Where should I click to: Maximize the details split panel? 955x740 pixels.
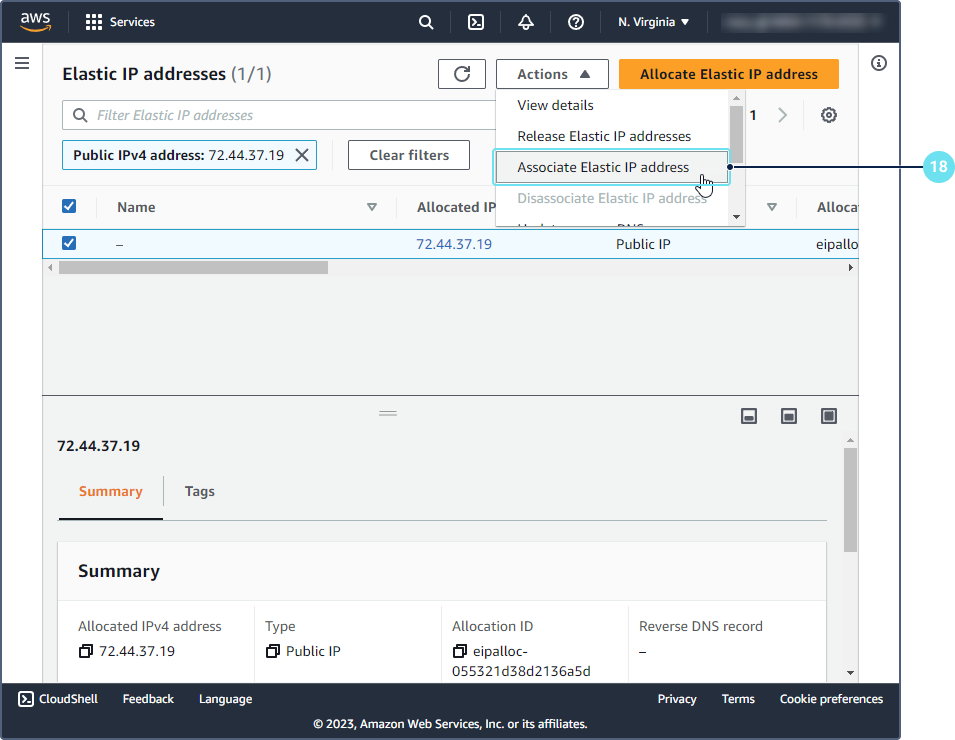[x=829, y=416]
